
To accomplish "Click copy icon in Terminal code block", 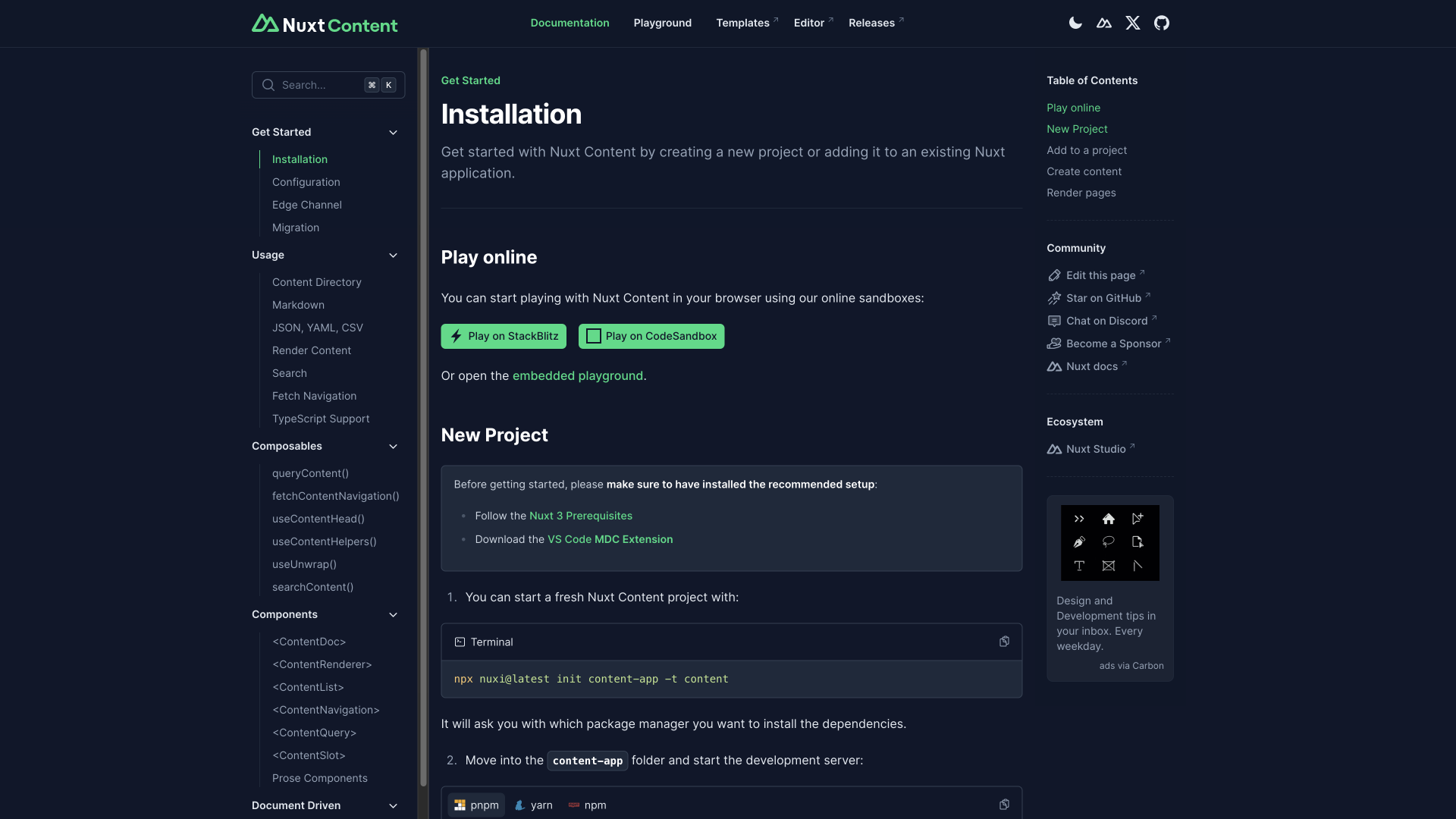I will point(1004,641).
